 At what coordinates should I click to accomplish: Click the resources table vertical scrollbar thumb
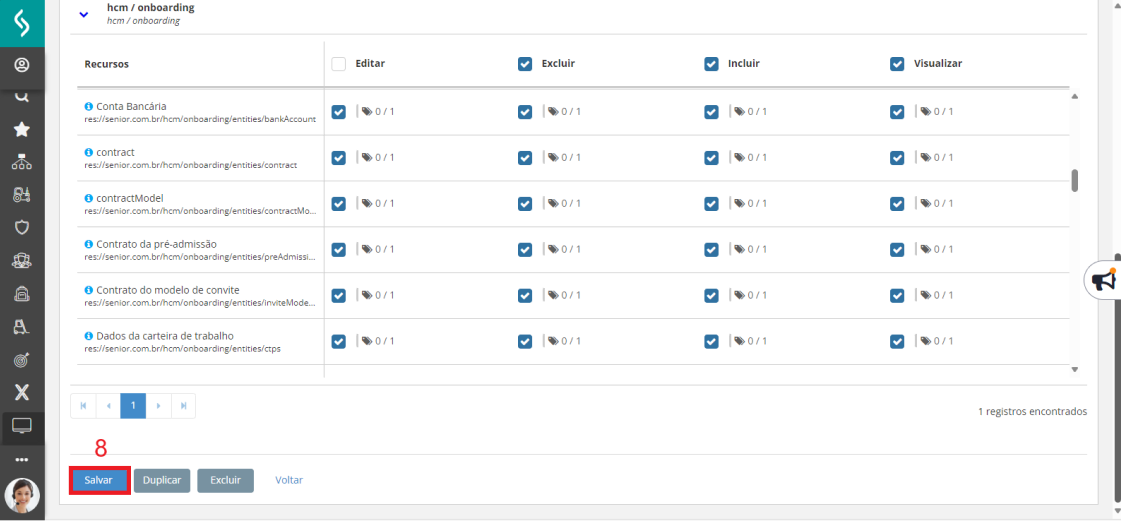[1075, 180]
